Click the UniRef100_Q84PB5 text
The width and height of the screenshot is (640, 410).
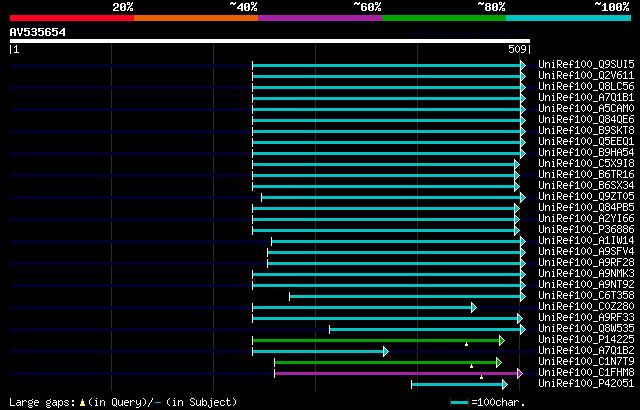point(586,208)
